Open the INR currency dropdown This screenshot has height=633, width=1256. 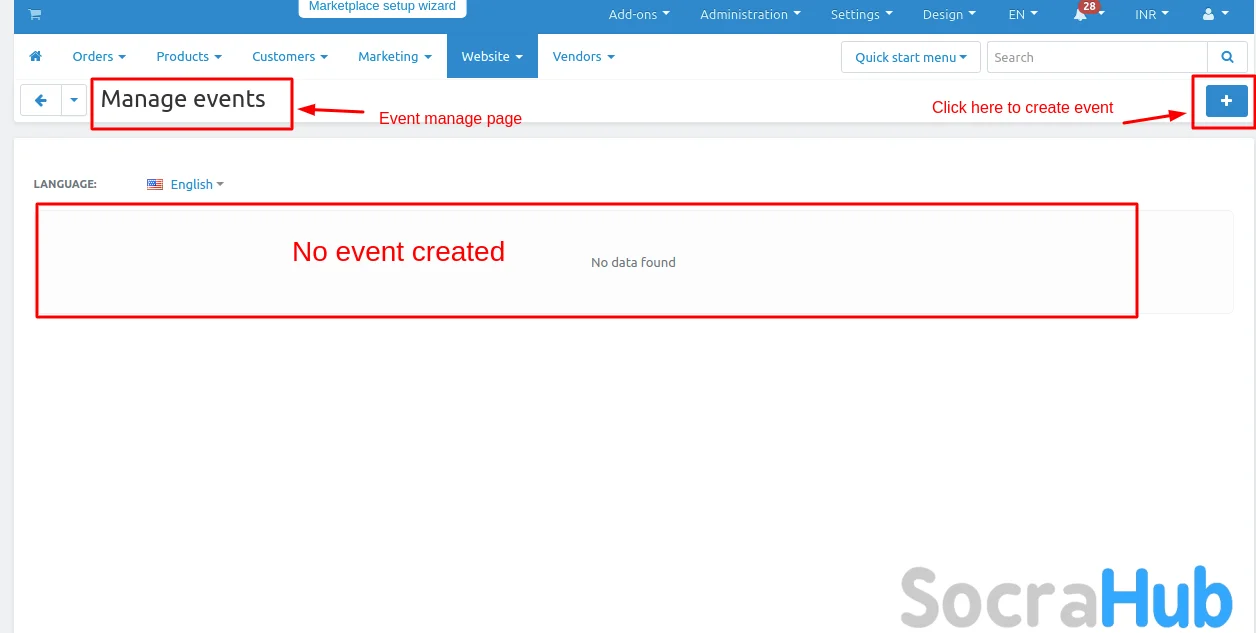point(1151,15)
